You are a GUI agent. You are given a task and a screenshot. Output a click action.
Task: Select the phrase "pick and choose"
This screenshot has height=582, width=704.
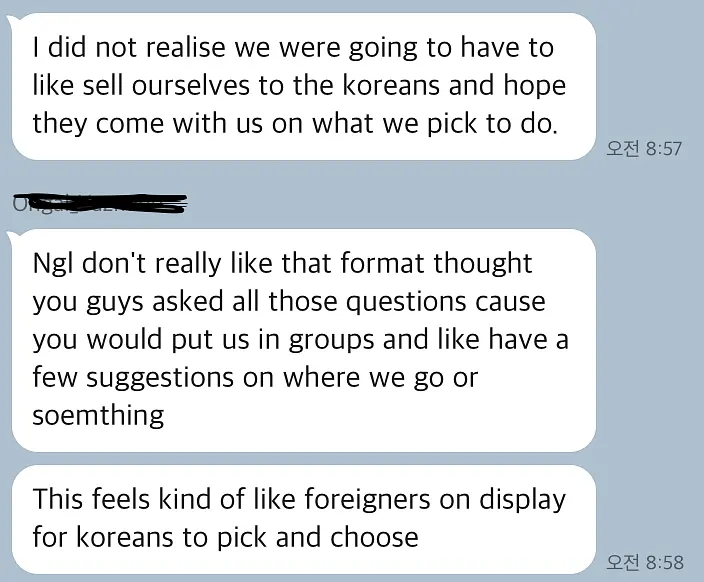tap(318, 537)
